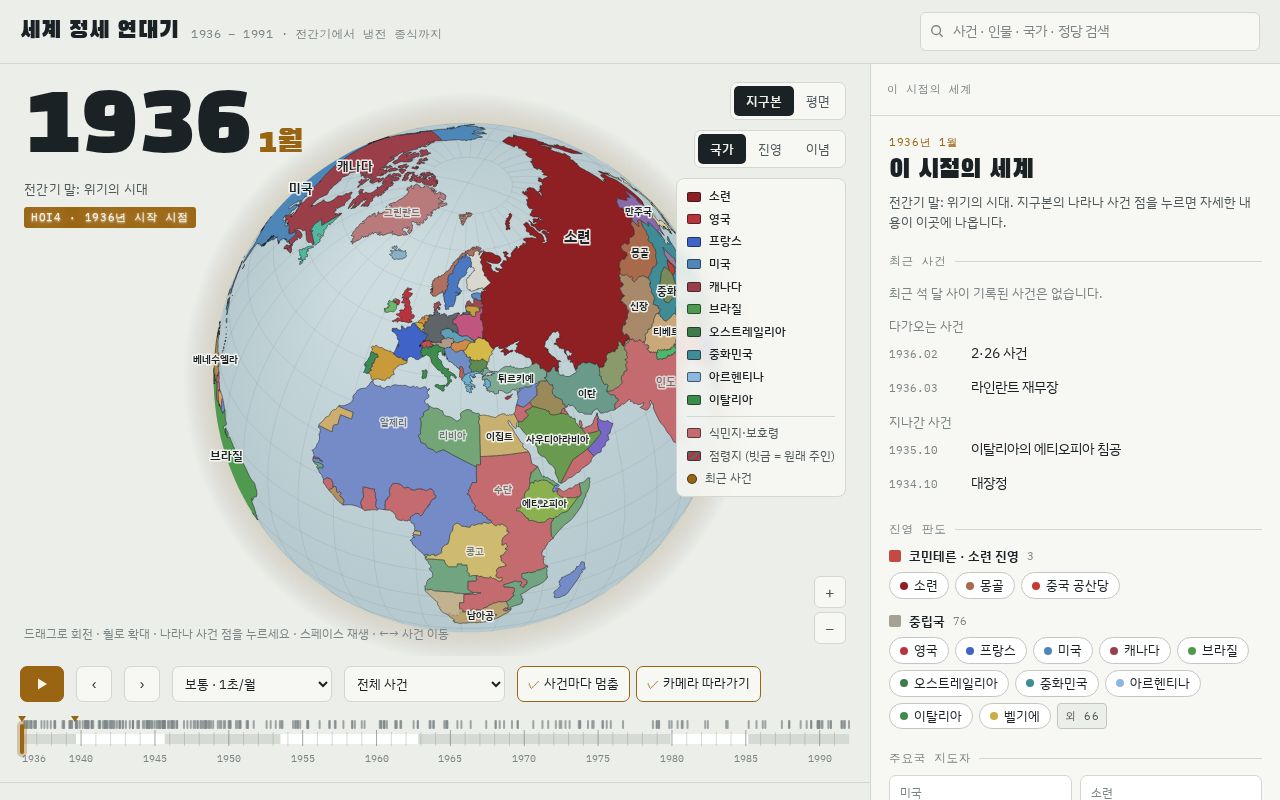Select 소련 chip in 코민테른 faction
Image resolution: width=1280 pixels, height=800 pixels.
click(x=918, y=586)
